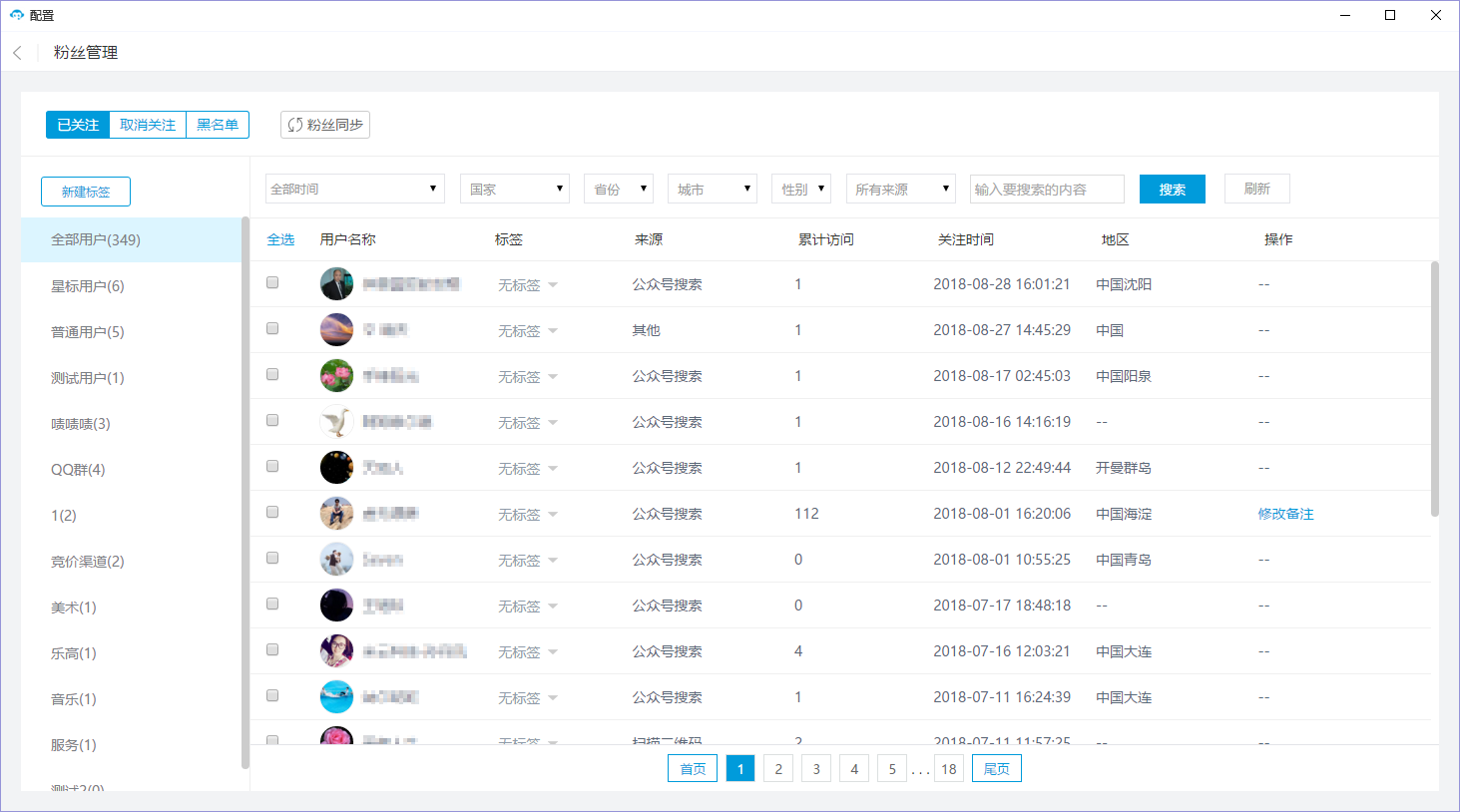
Task: Open the 所有来源 source dropdown
Action: coord(900,189)
